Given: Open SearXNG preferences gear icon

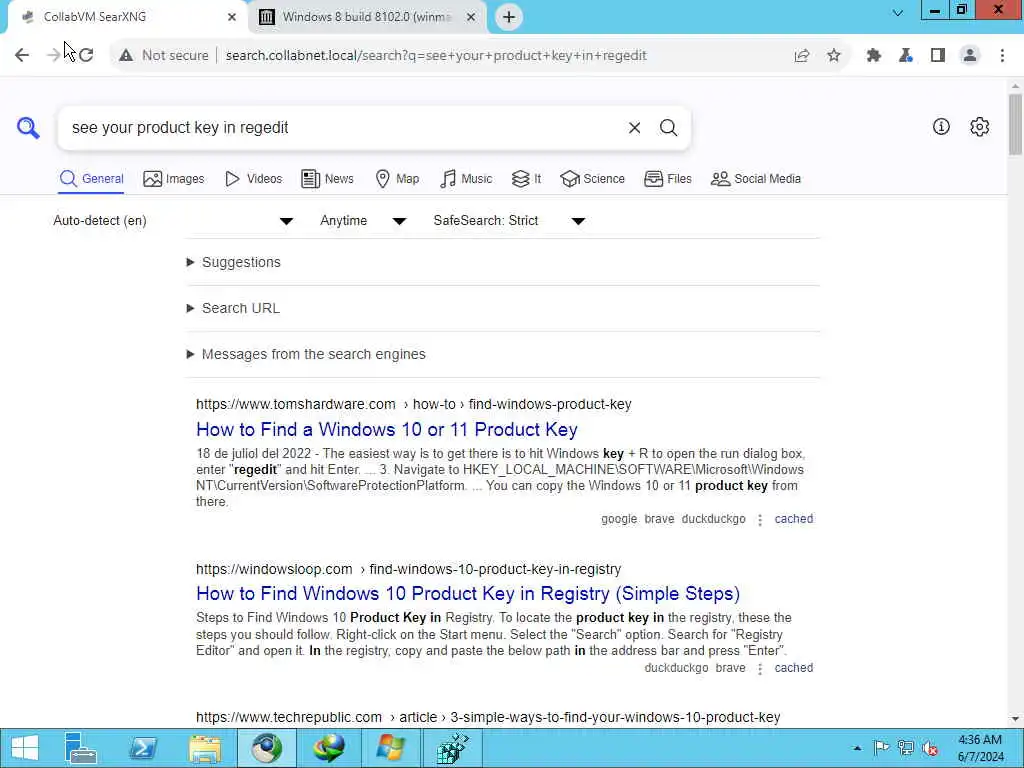Looking at the screenshot, I should click(980, 127).
